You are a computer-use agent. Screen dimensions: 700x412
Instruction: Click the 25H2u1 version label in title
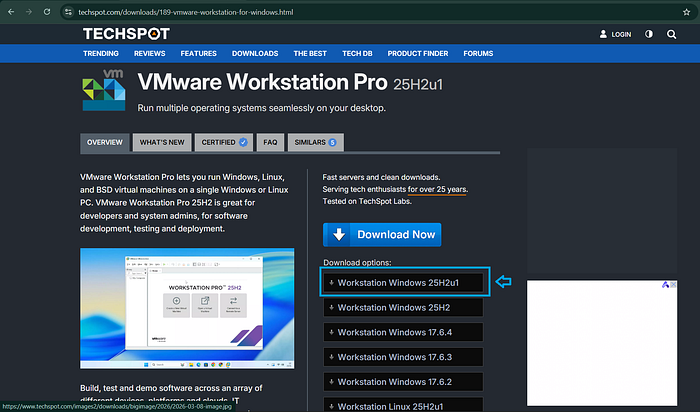point(418,84)
